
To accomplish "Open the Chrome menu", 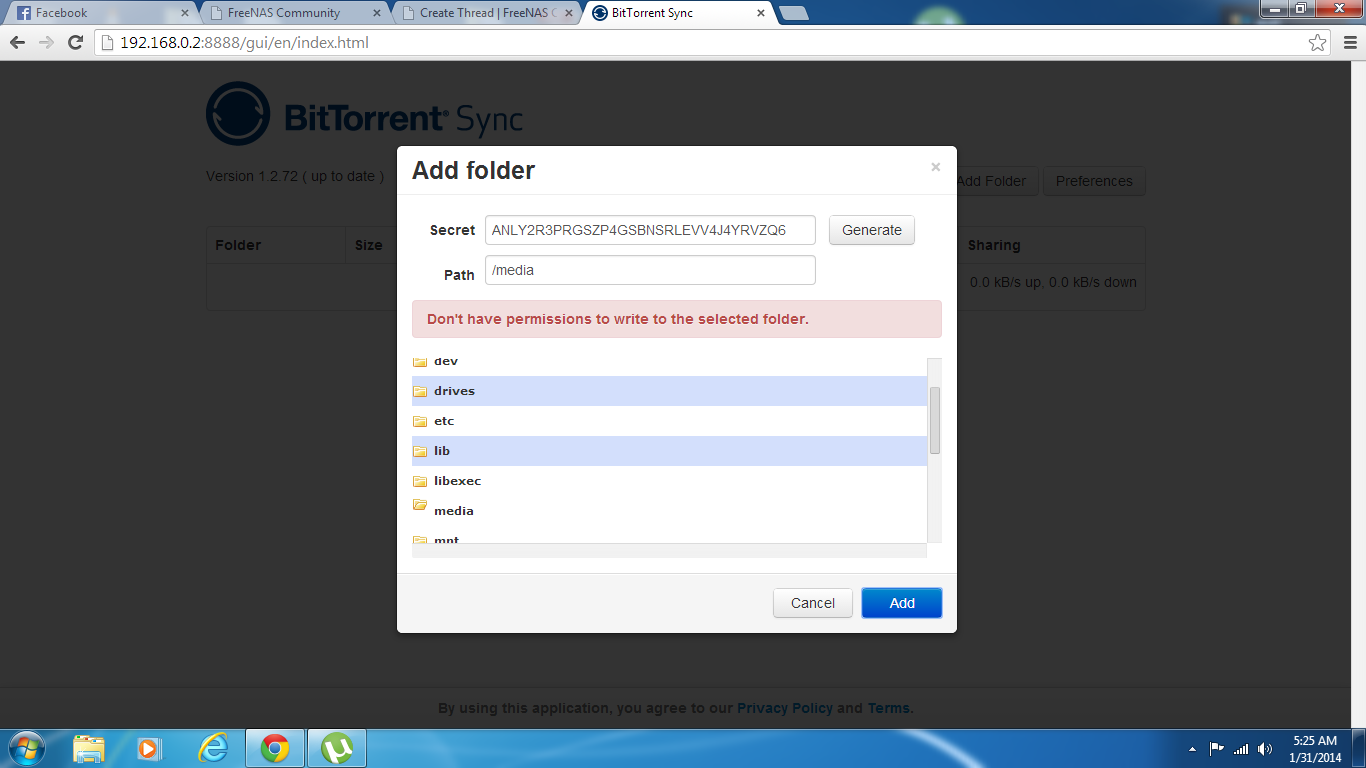I will tap(1349, 43).
